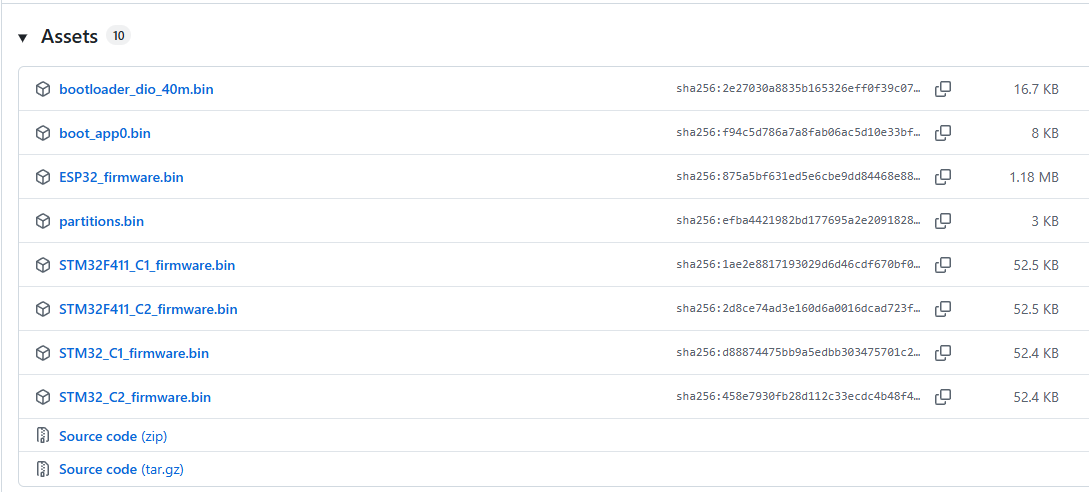Viewport: 1089px width, 492px height.
Task: Copy SHA256 hash for STM32F411_C1_firmware.bin
Action: click(942, 265)
